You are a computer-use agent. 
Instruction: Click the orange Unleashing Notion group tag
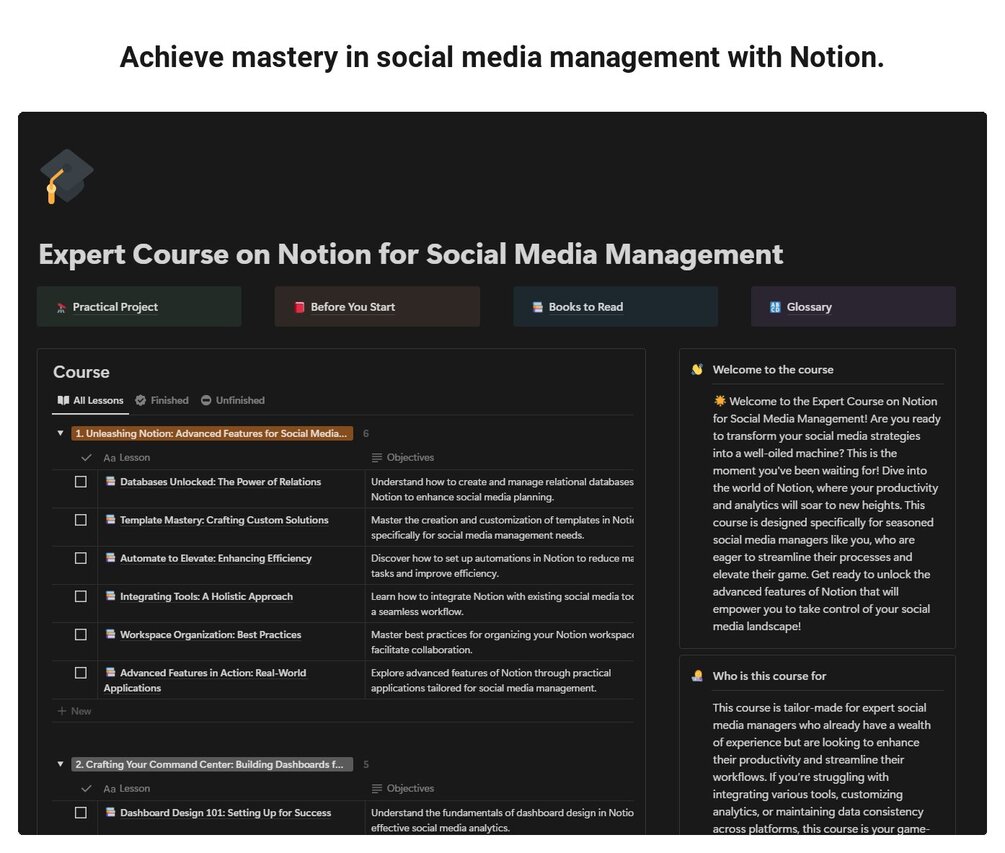tap(212, 434)
